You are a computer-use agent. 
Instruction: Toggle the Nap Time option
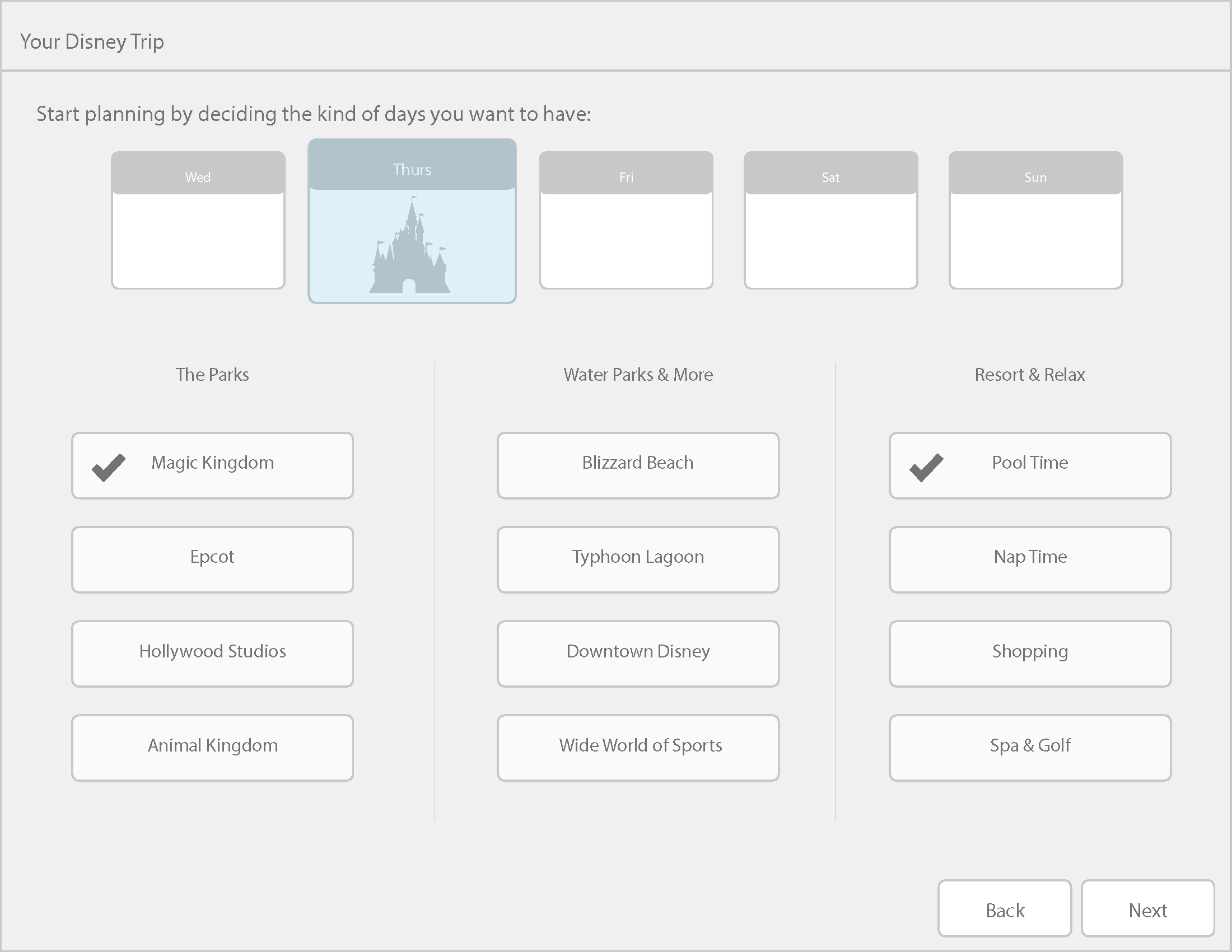point(1030,559)
